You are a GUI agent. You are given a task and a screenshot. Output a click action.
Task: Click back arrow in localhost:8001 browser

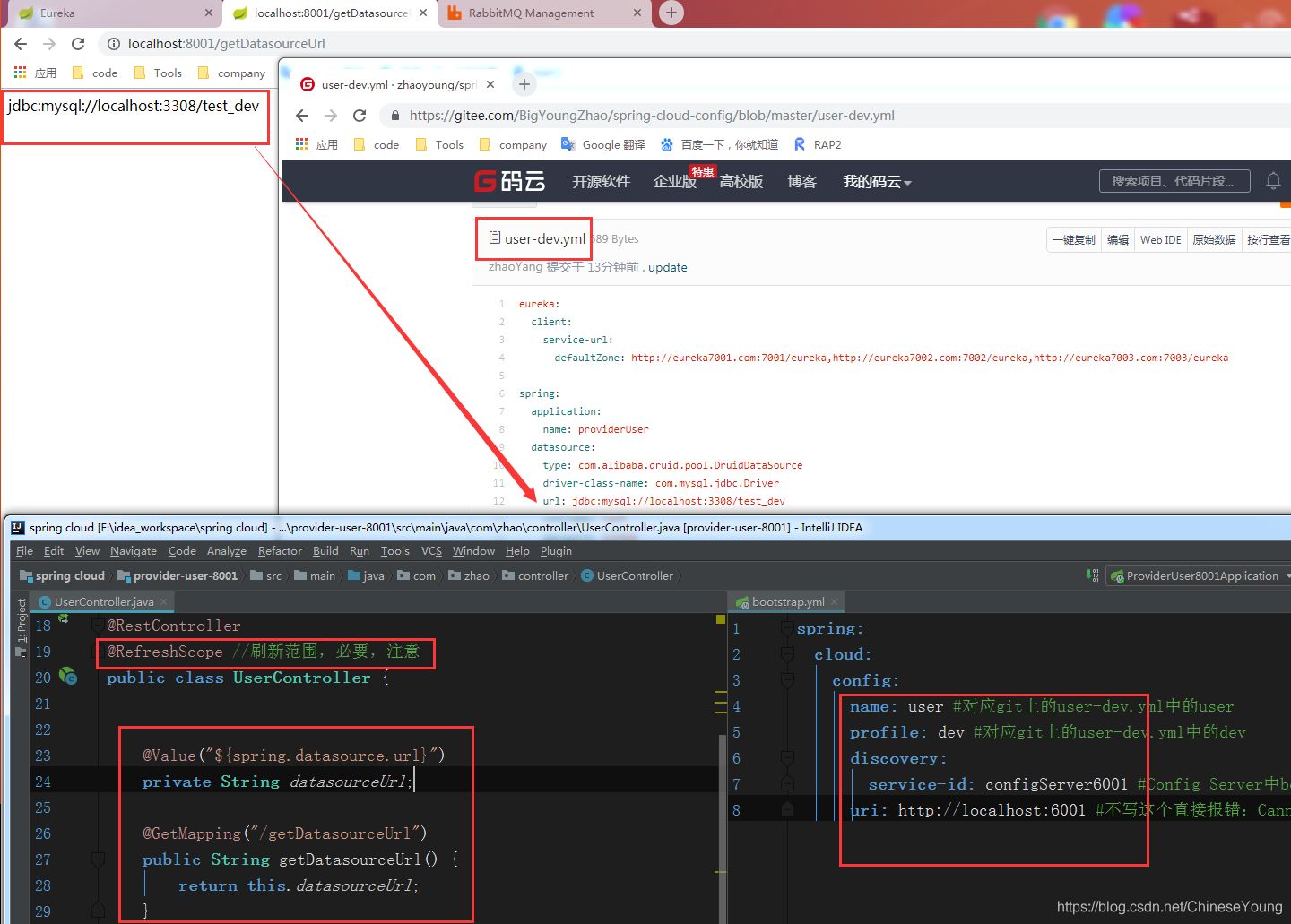point(21,44)
